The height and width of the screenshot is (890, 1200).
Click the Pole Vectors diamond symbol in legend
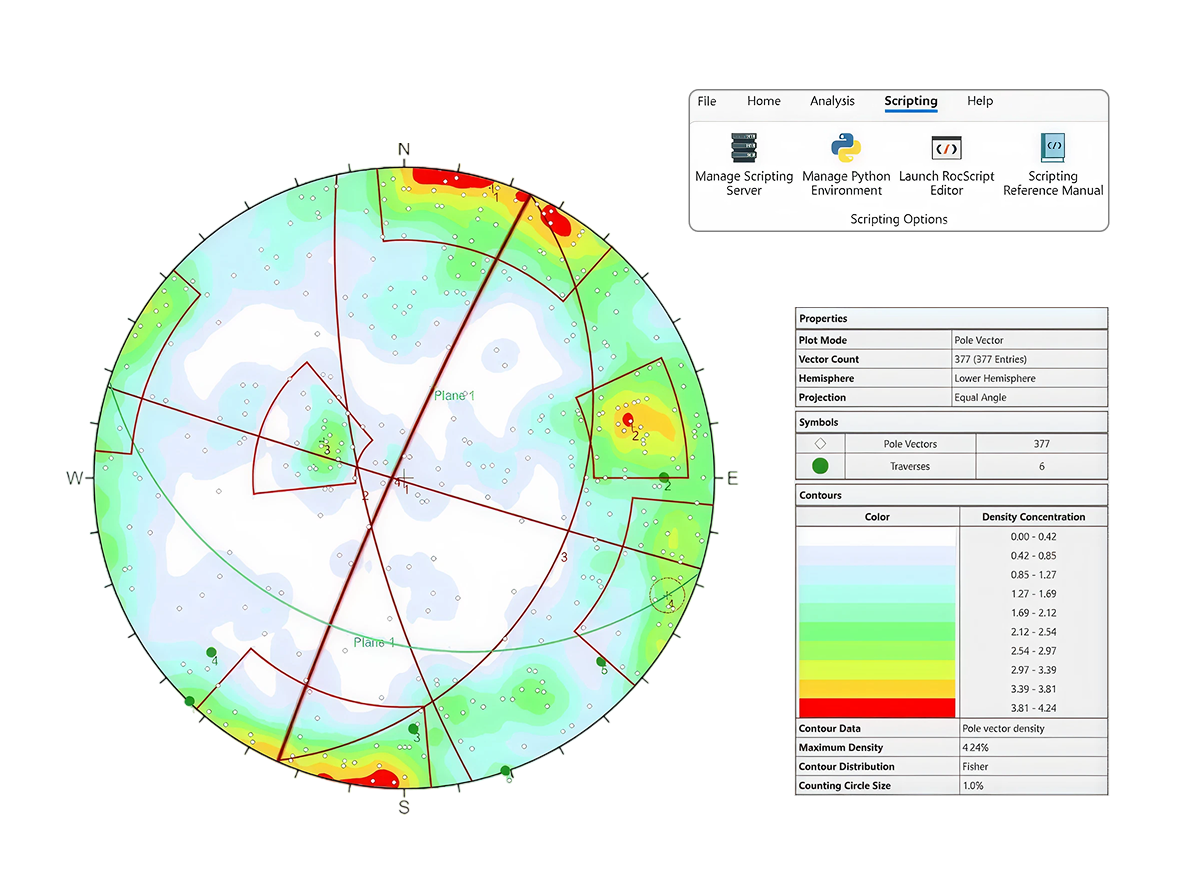pos(820,443)
